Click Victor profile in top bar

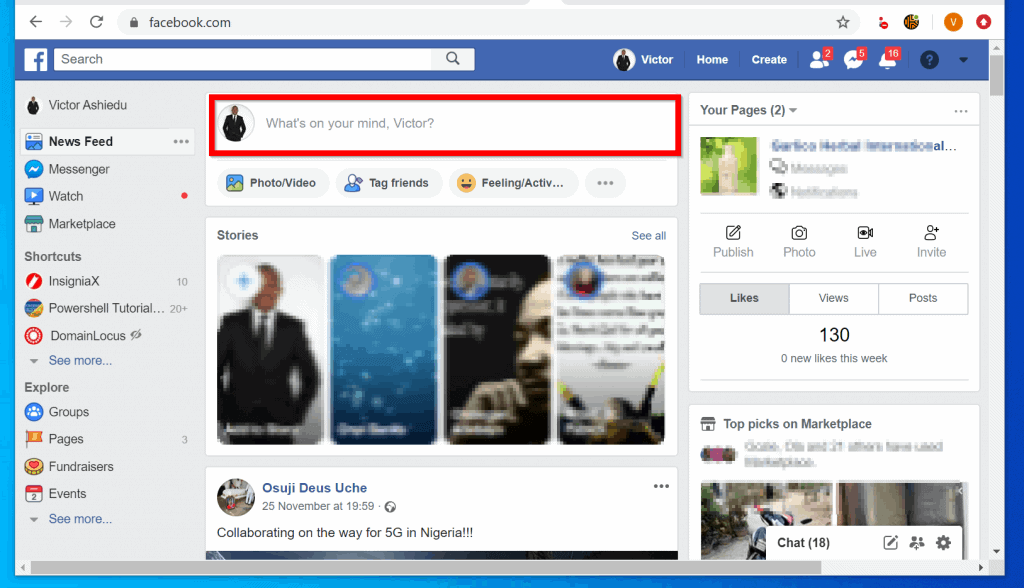point(643,59)
